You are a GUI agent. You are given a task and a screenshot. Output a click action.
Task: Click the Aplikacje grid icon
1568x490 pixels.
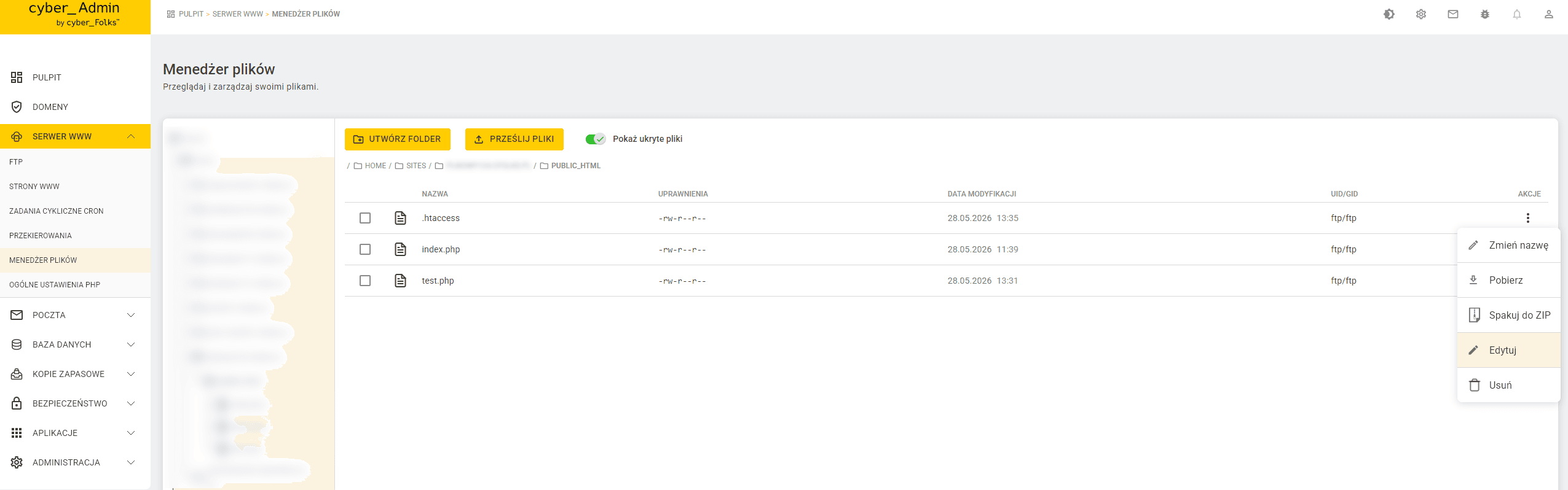17,433
